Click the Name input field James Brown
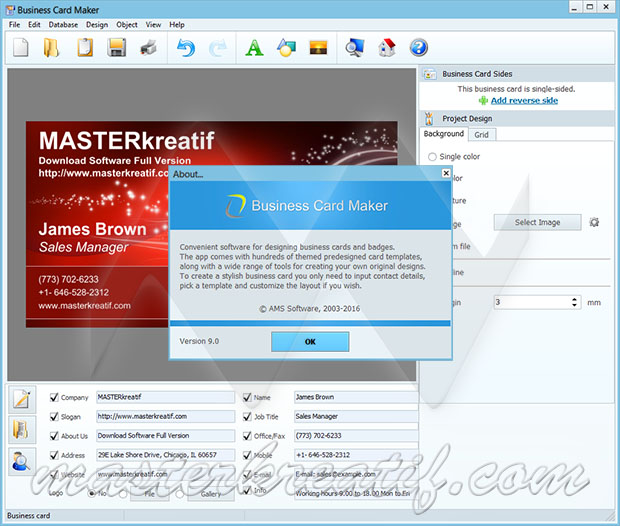 tap(356, 397)
